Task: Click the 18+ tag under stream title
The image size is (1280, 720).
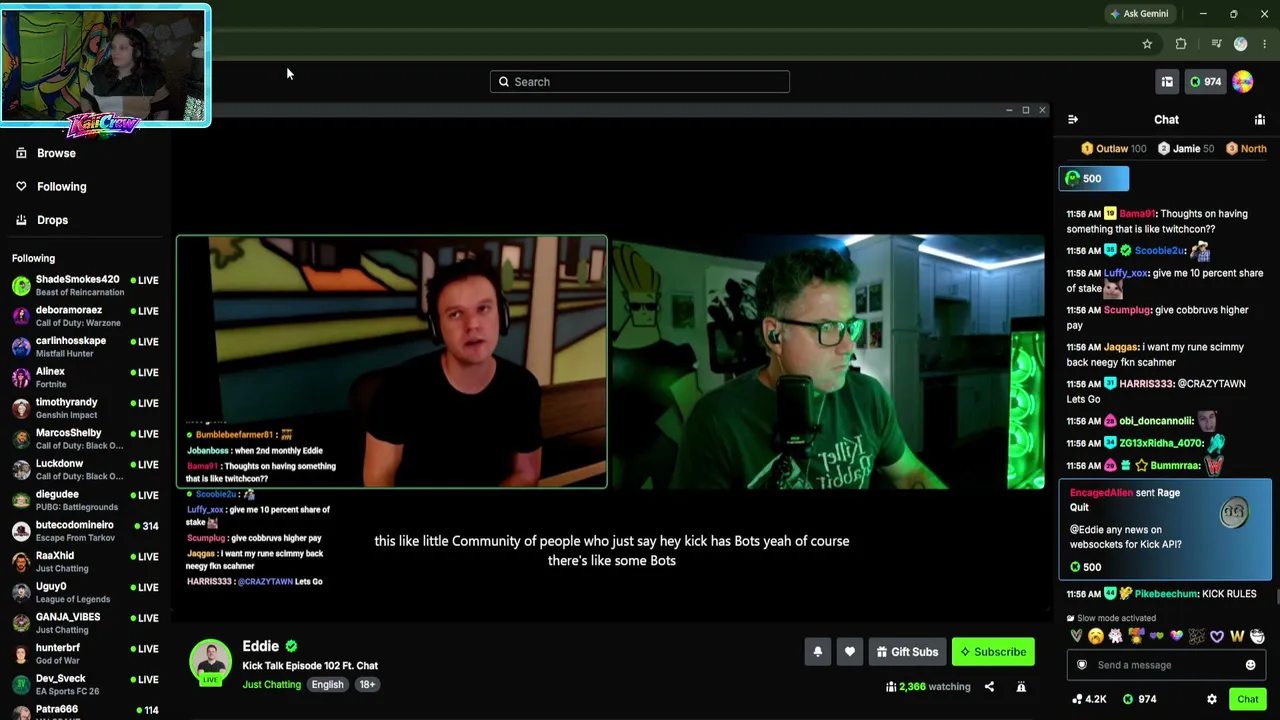Action: tap(367, 685)
